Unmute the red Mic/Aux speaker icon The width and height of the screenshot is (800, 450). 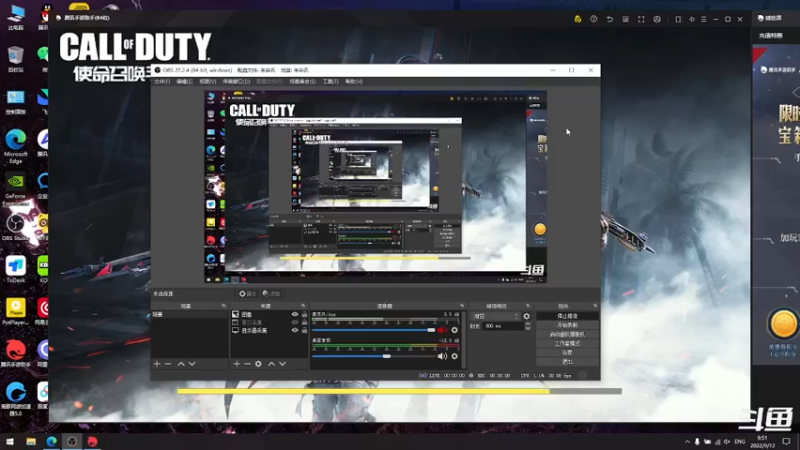[442, 330]
